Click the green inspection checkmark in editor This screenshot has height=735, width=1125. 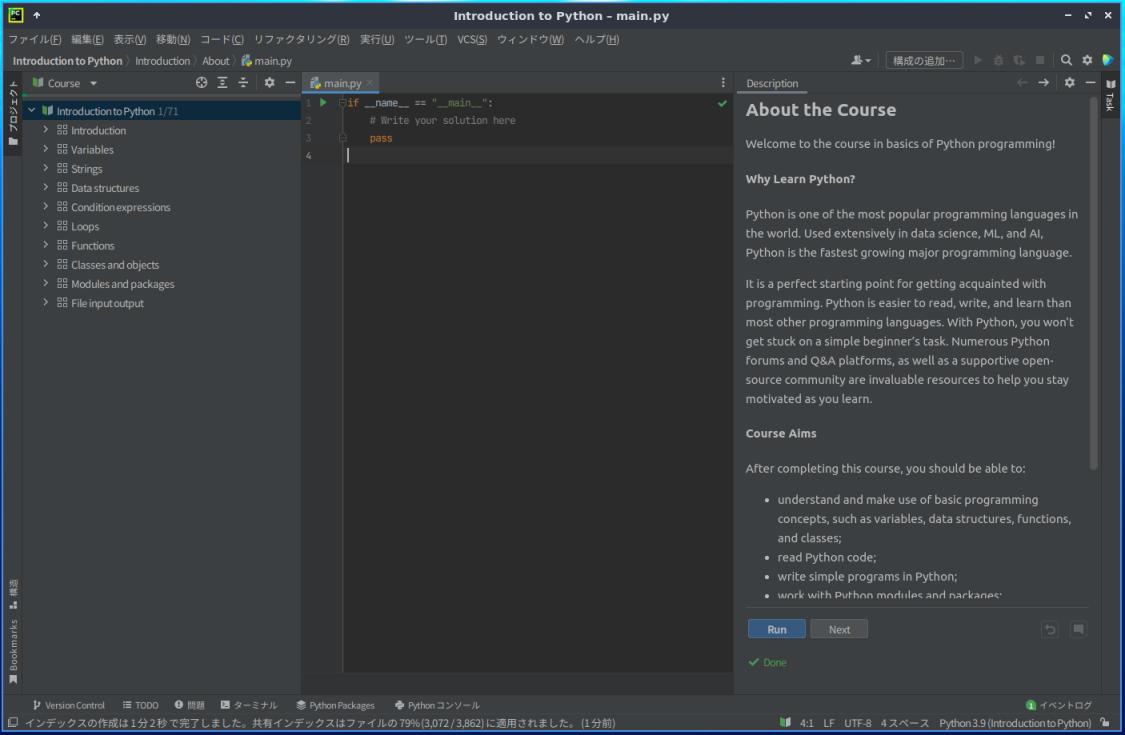722,103
